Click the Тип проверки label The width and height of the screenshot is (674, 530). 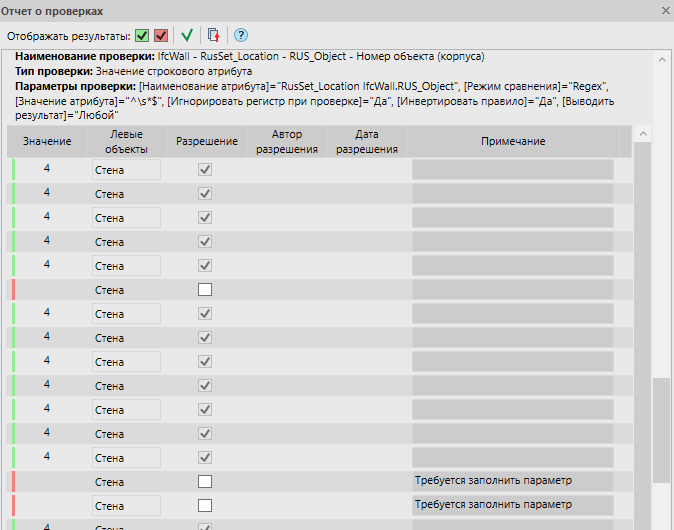click(54, 71)
